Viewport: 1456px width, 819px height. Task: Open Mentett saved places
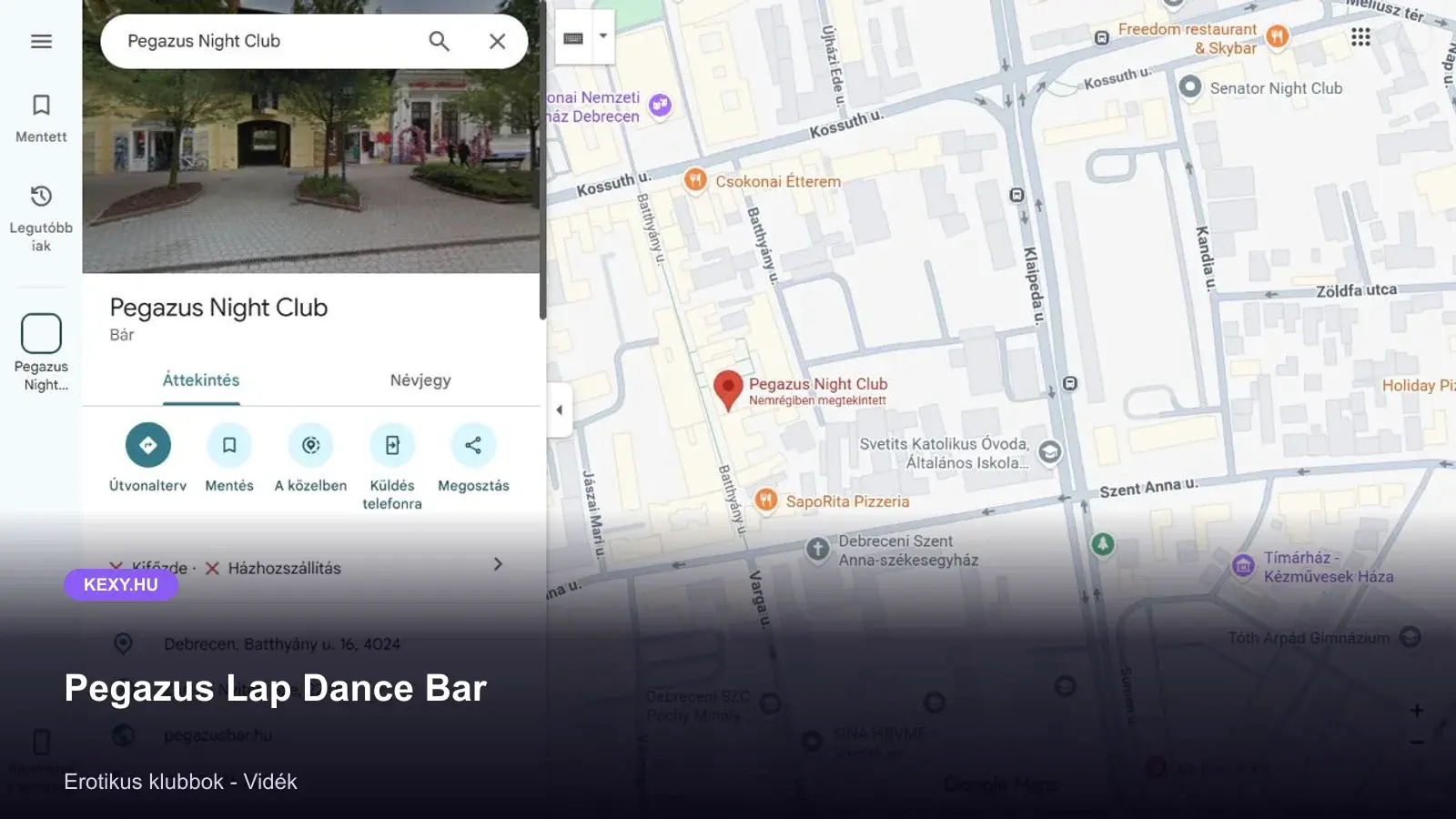(x=41, y=118)
